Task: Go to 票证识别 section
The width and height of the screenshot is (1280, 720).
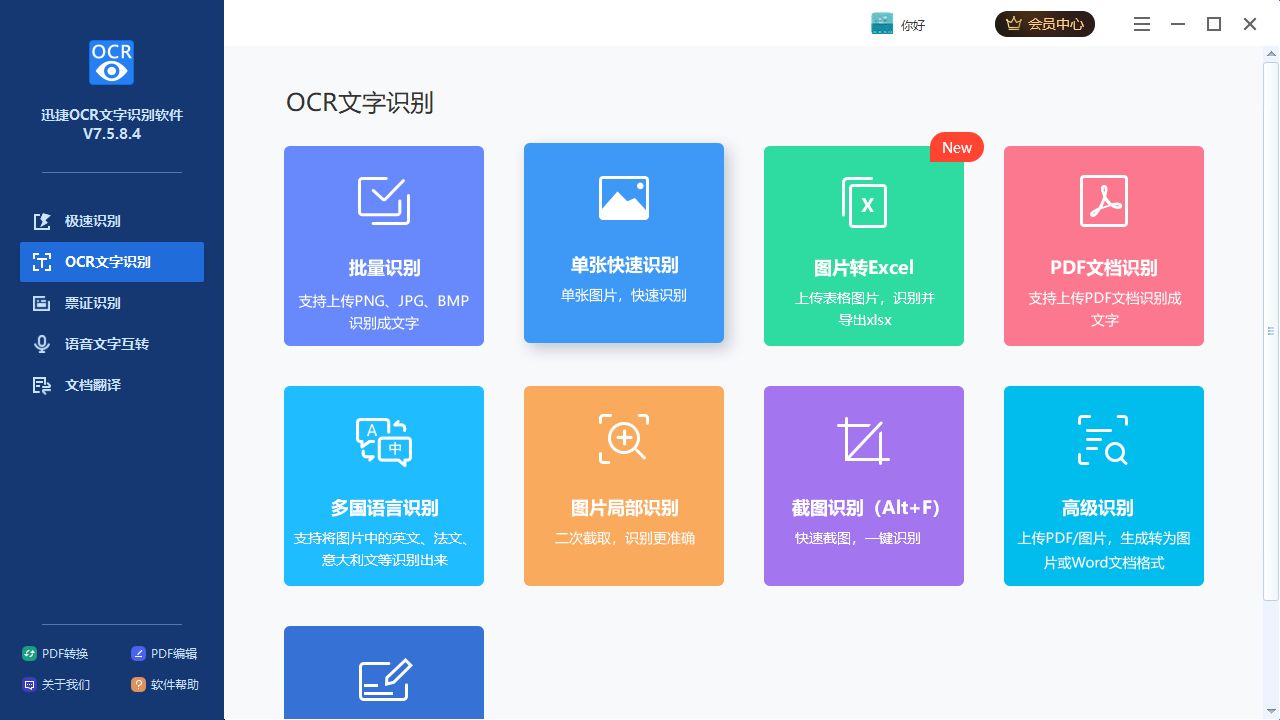Action: 112,303
